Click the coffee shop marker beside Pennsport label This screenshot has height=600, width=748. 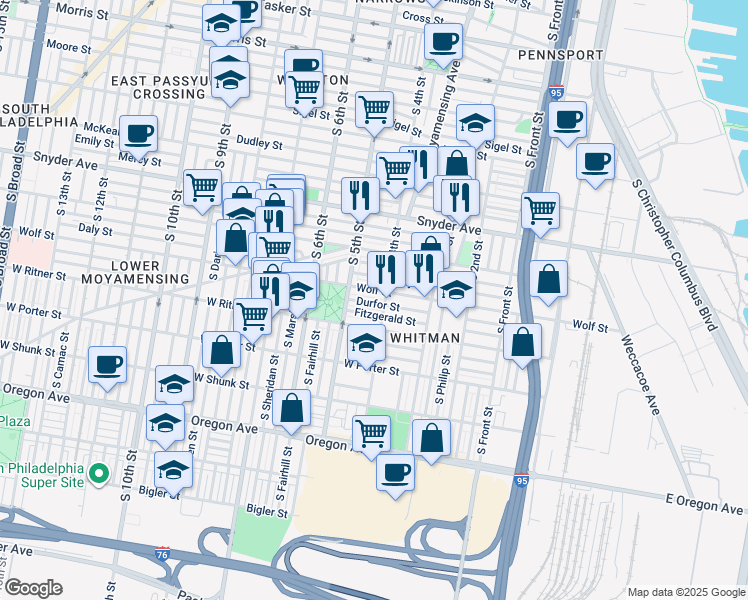(443, 43)
